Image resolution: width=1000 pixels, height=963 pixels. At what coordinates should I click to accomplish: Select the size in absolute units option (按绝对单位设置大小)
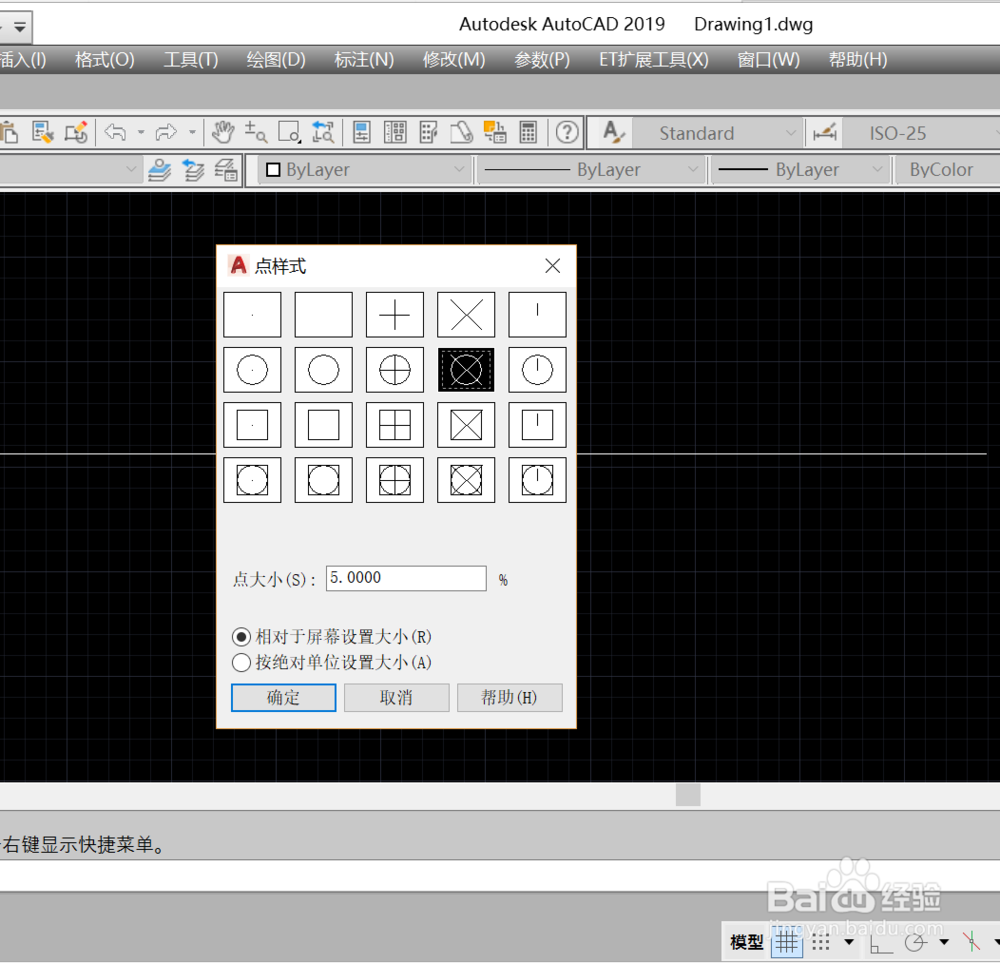point(332,663)
